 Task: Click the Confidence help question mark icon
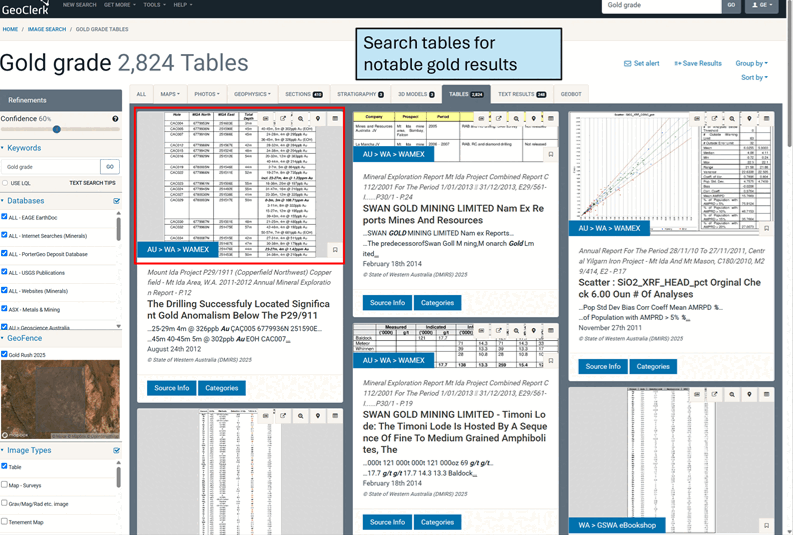tap(115, 119)
